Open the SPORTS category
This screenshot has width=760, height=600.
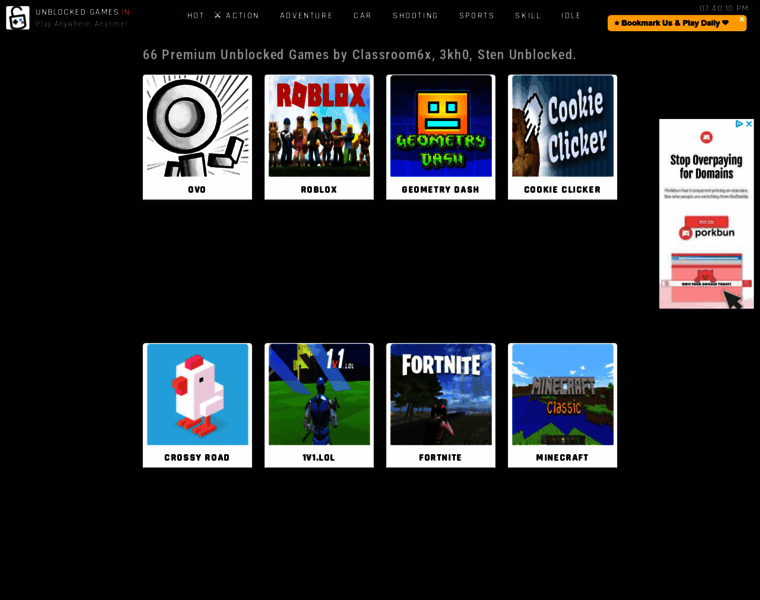click(x=476, y=16)
